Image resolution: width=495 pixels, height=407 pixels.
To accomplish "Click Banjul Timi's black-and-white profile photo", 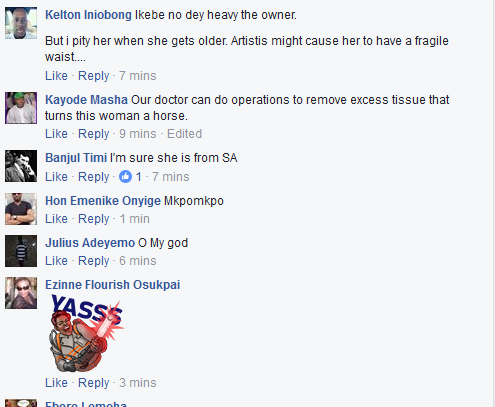I will coord(21,166).
